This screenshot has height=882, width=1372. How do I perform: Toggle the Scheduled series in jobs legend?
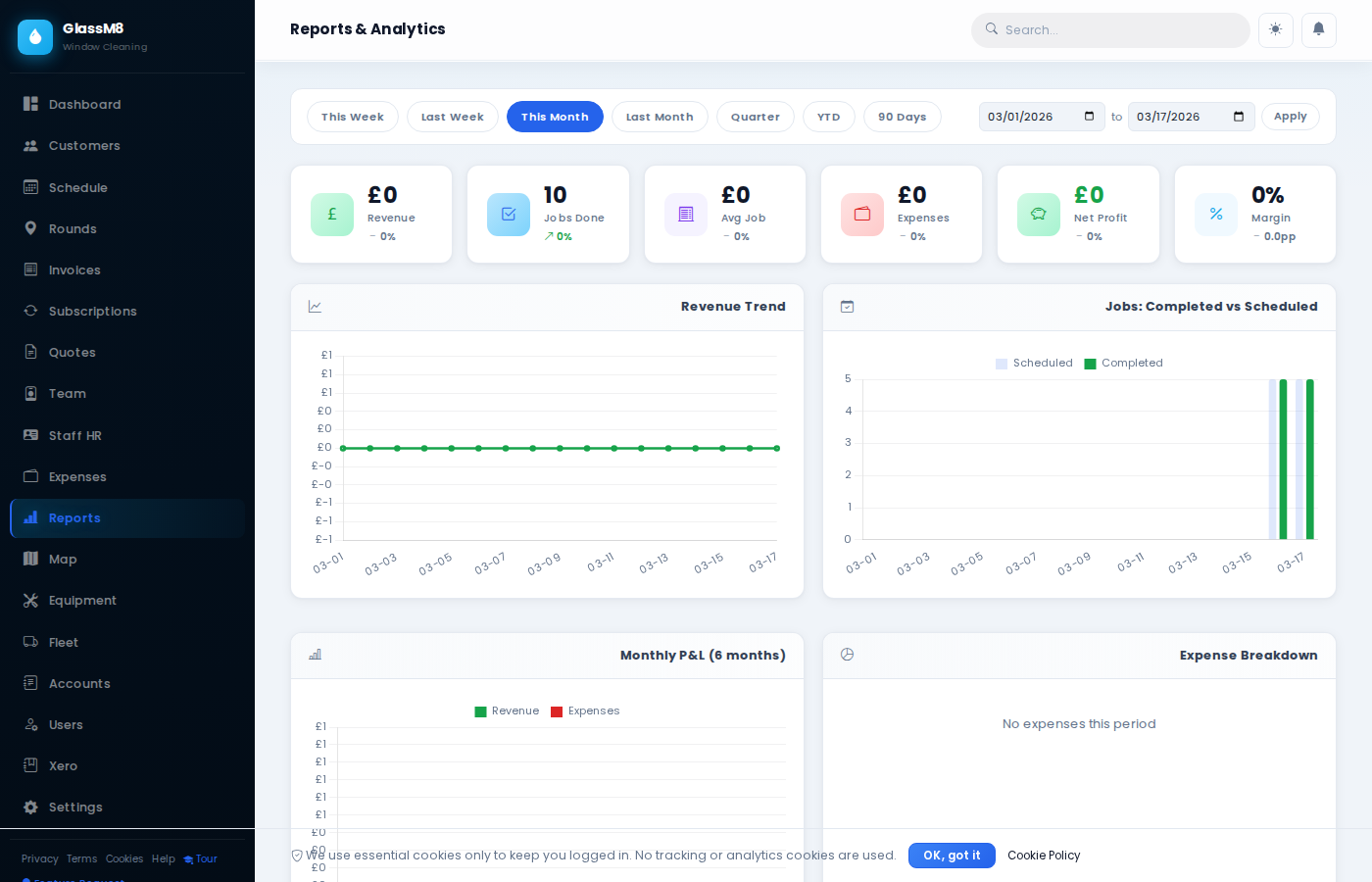click(x=1034, y=363)
